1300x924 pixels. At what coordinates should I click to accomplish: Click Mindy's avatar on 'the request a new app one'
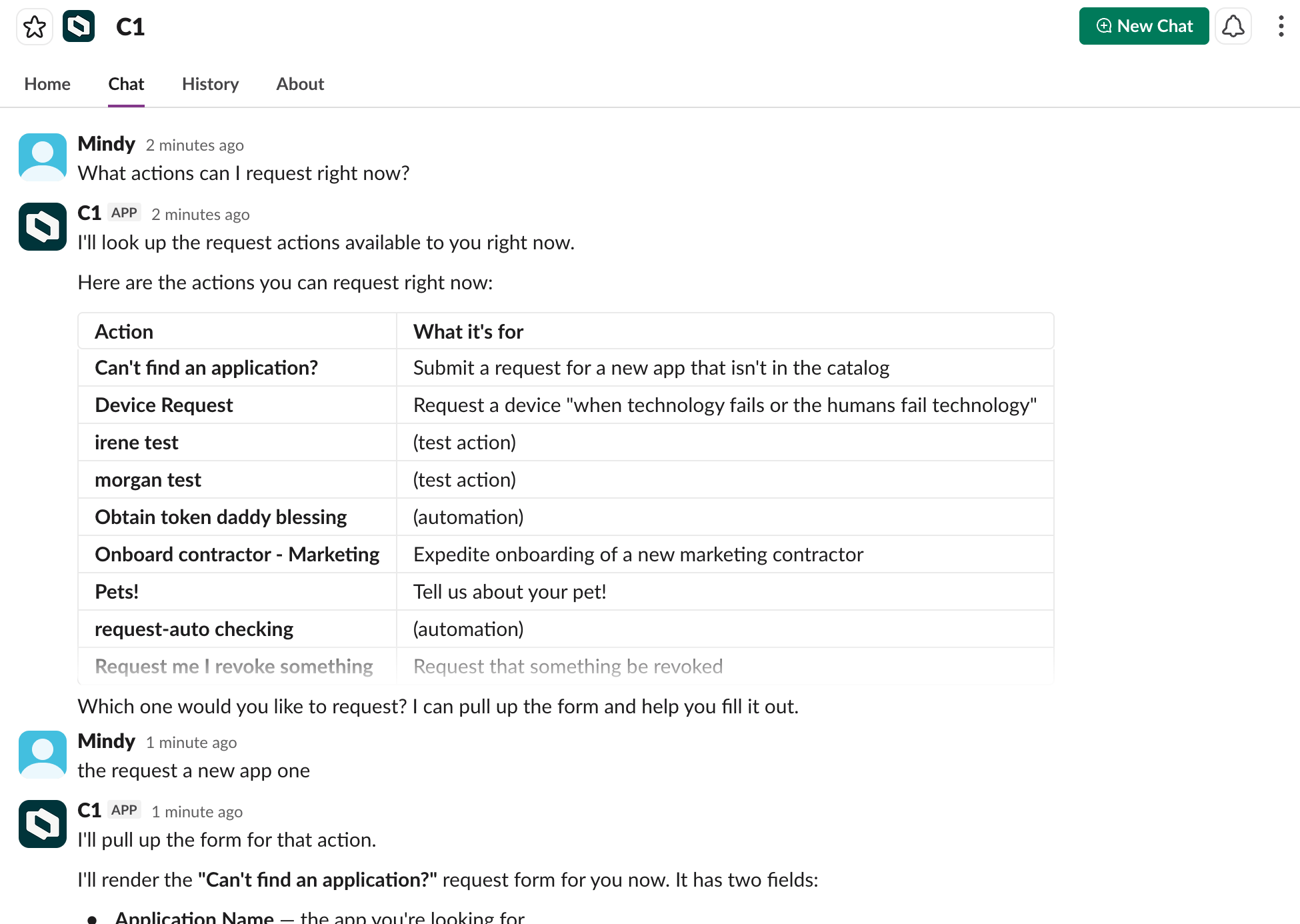[43, 755]
